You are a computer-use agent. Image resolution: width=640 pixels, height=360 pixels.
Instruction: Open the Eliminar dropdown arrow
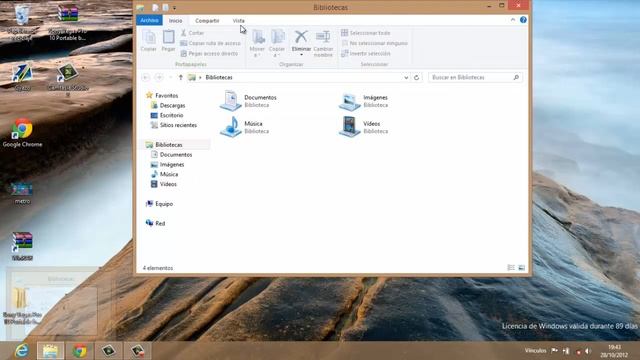pyautogui.click(x=301, y=55)
